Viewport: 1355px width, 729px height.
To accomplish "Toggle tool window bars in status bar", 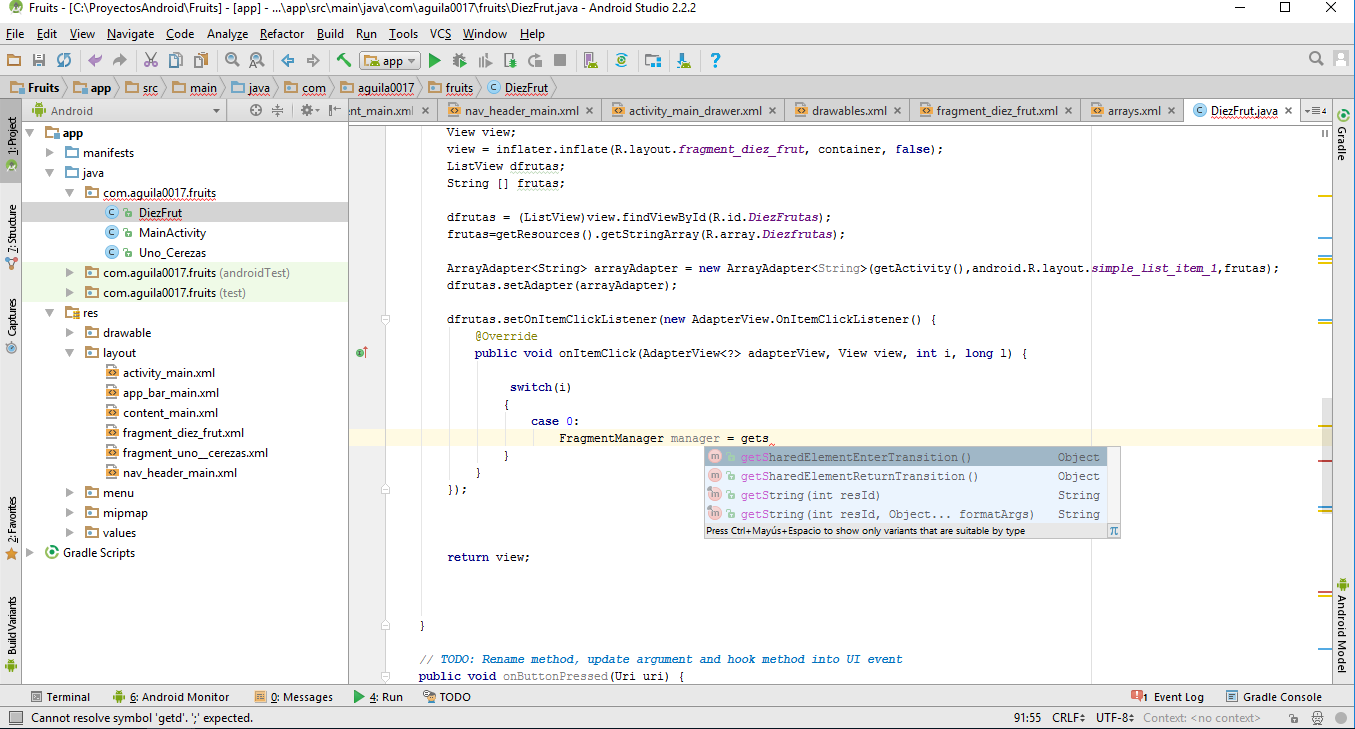I will tap(14, 717).
